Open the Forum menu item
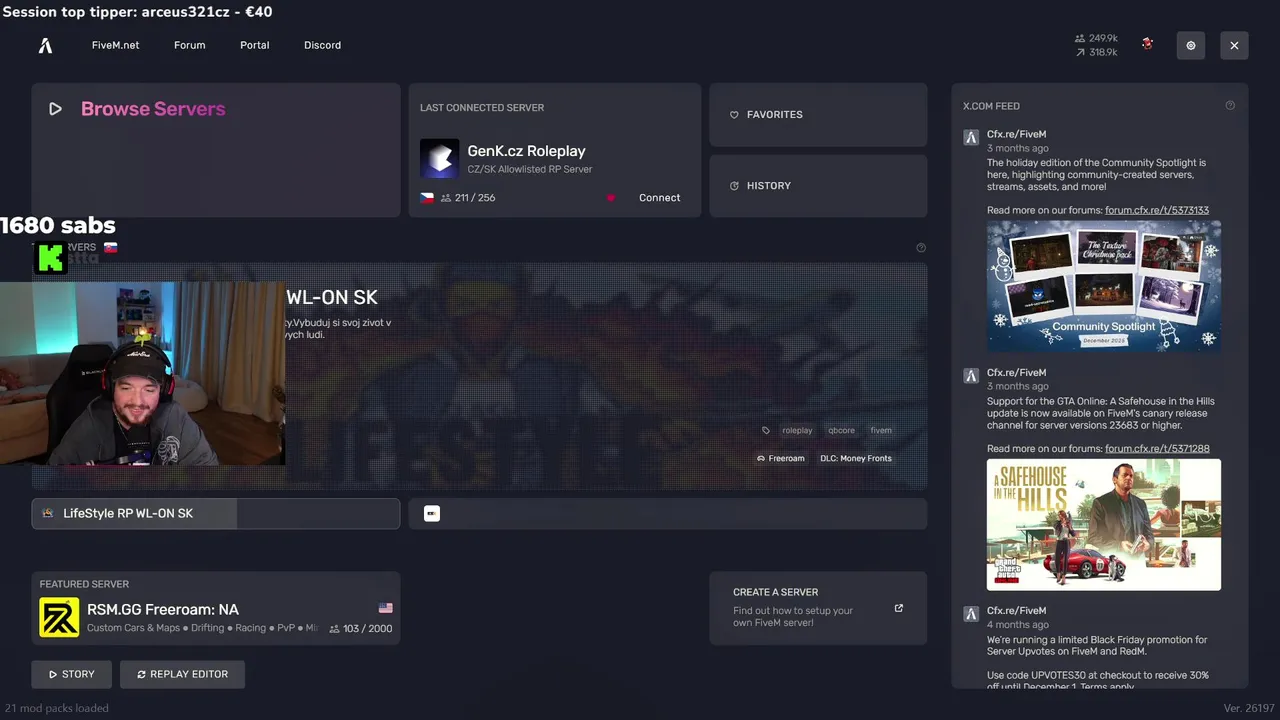 189,45
